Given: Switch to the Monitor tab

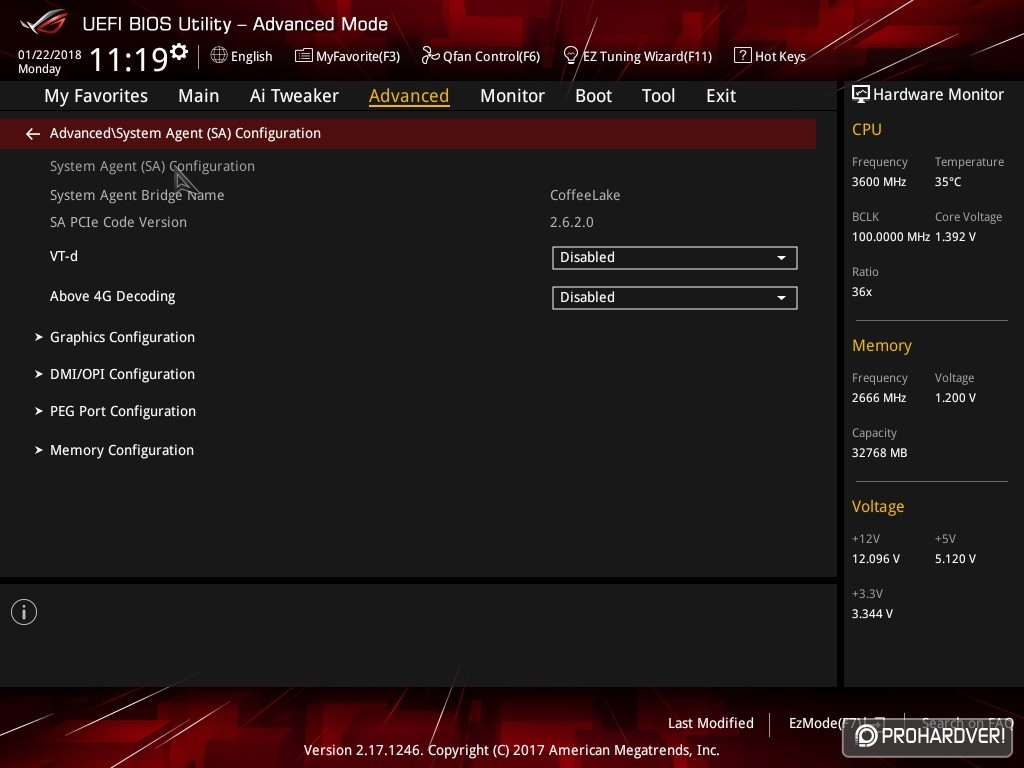Looking at the screenshot, I should click(512, 96).
